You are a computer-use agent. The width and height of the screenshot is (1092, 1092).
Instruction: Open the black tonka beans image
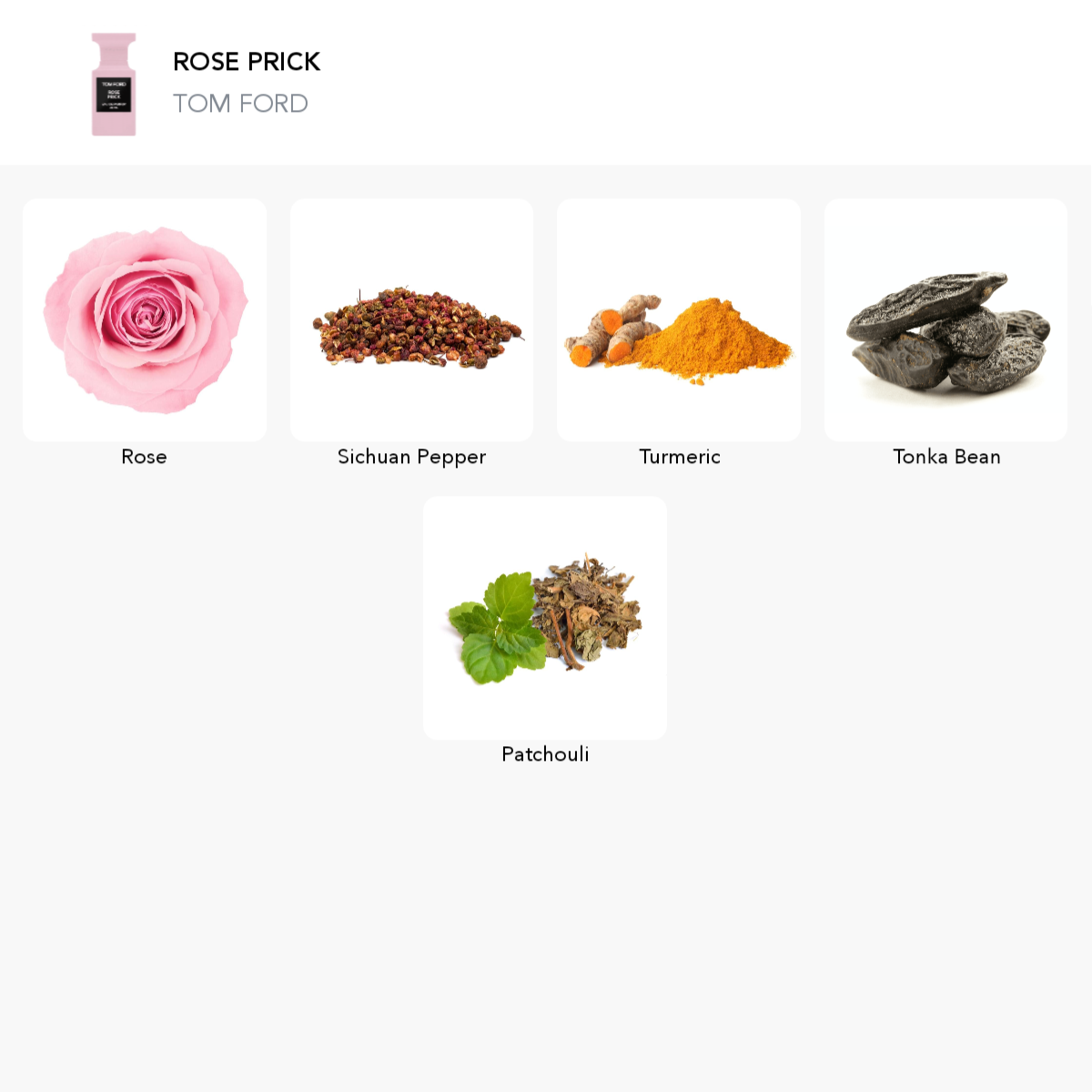(947, 331)
